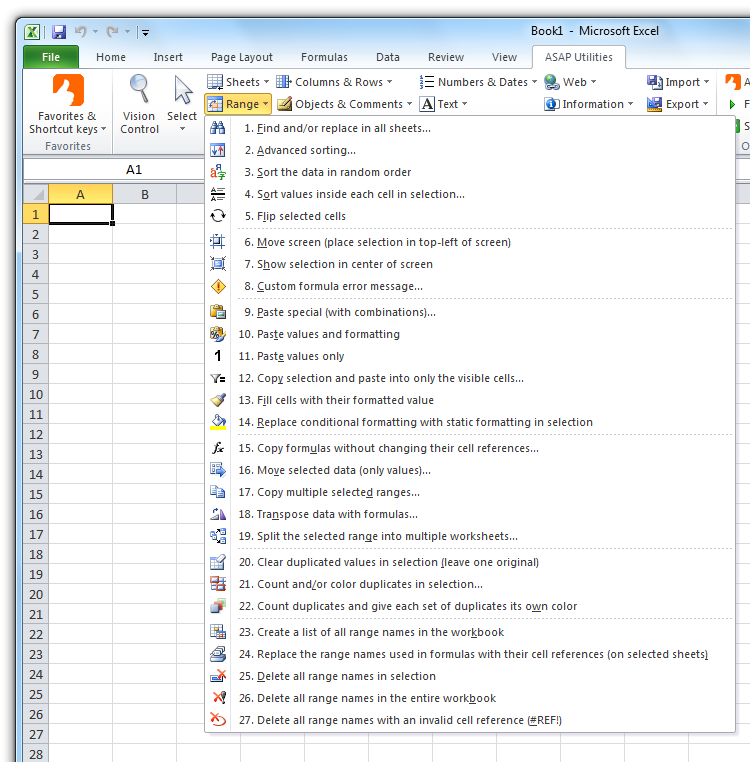Click cell A1 in the worksheet
This screenshot has width=750, height=762.
[x=80, y=214]
